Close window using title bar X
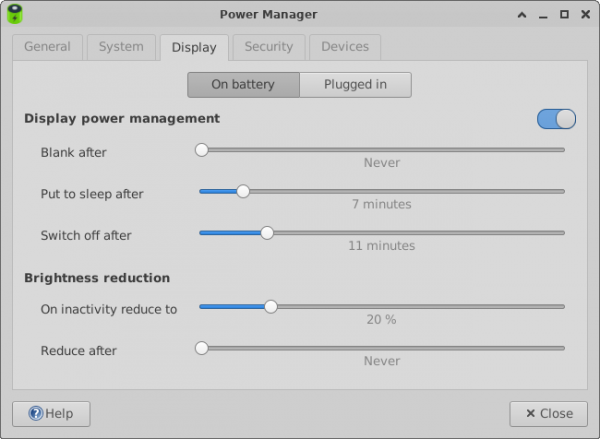The width and height of the screenshot is (600, 439). click(585, 15)
